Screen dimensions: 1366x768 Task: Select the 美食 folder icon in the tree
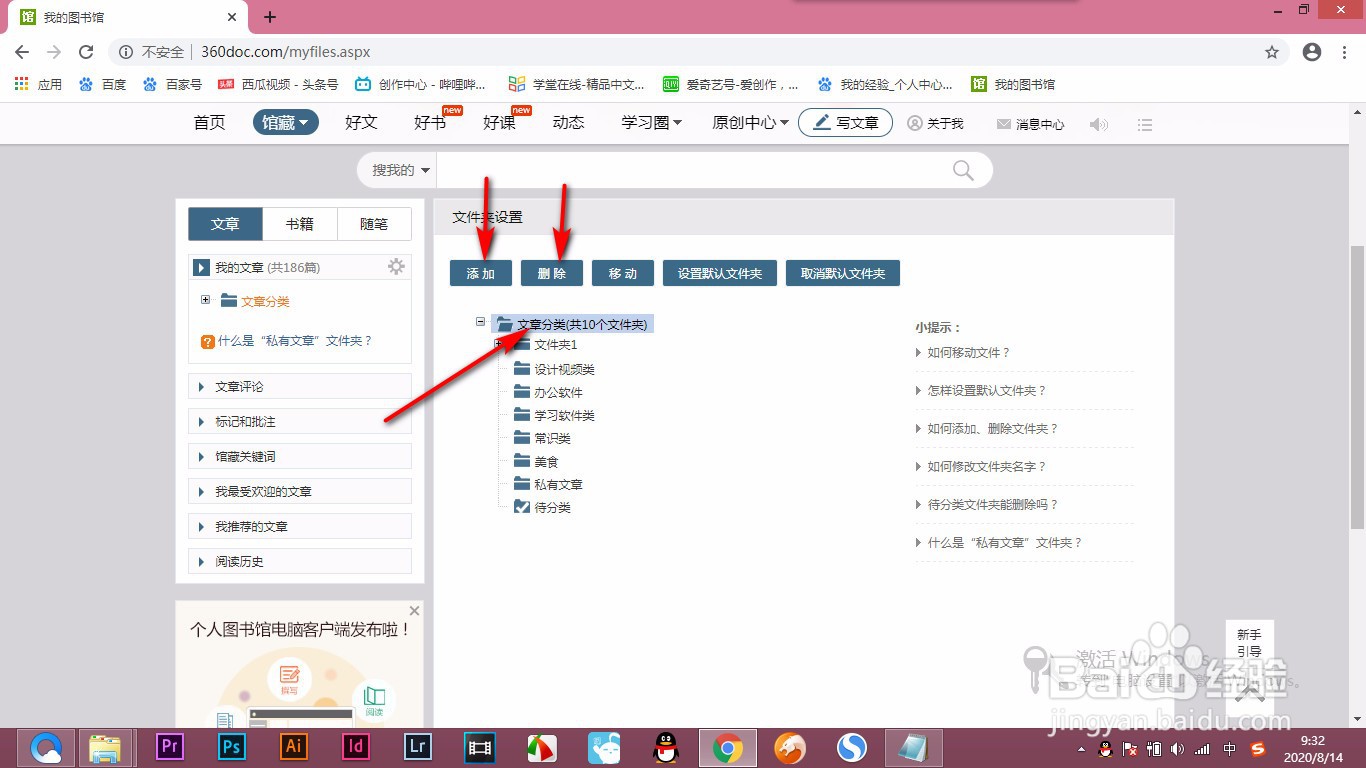(521, 461)
